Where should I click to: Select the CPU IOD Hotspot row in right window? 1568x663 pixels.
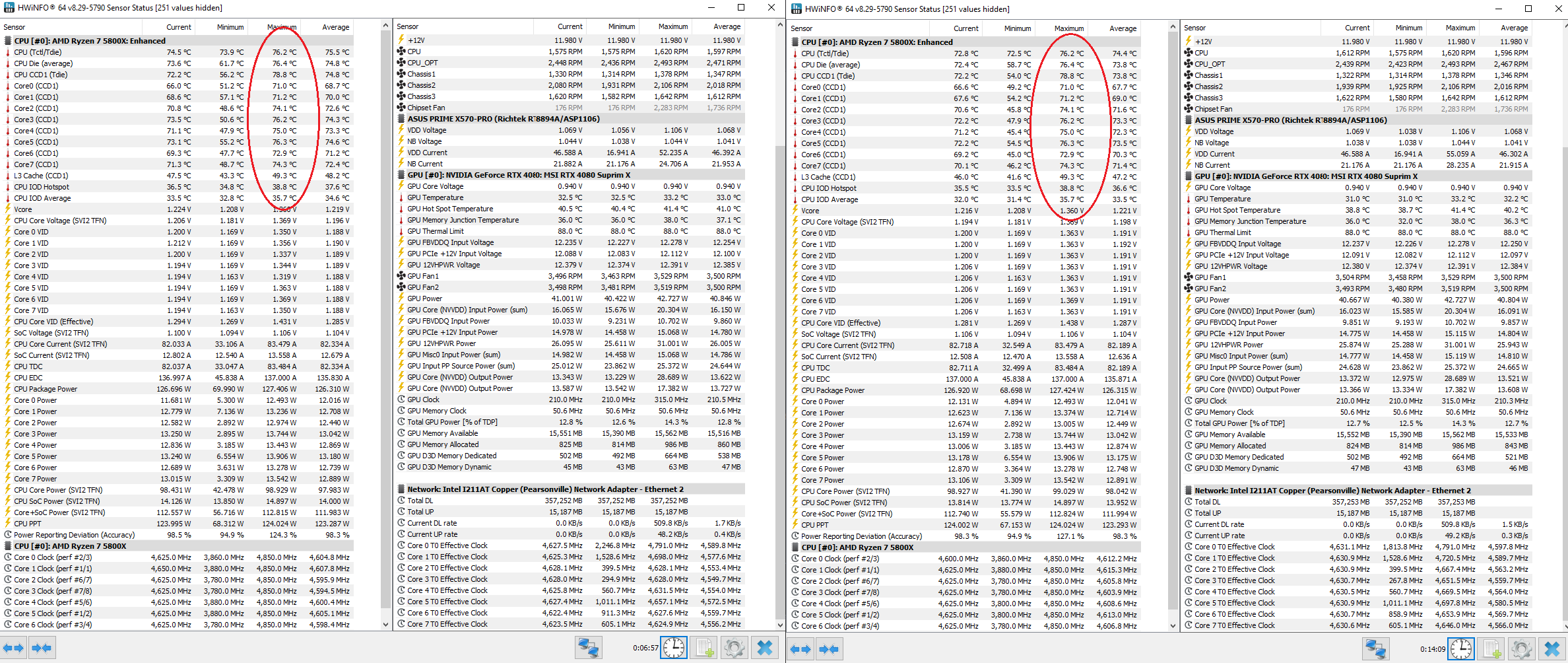coord(964,188)
